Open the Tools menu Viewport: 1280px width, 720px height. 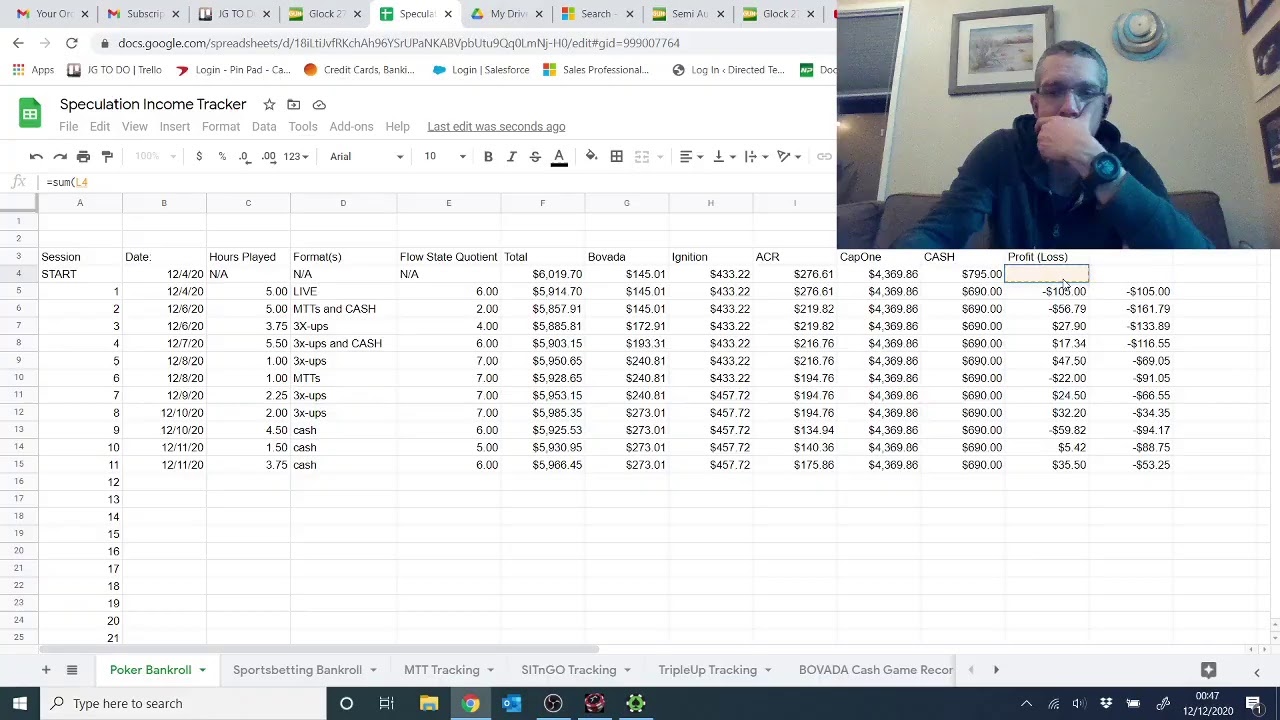click(303, 127)
